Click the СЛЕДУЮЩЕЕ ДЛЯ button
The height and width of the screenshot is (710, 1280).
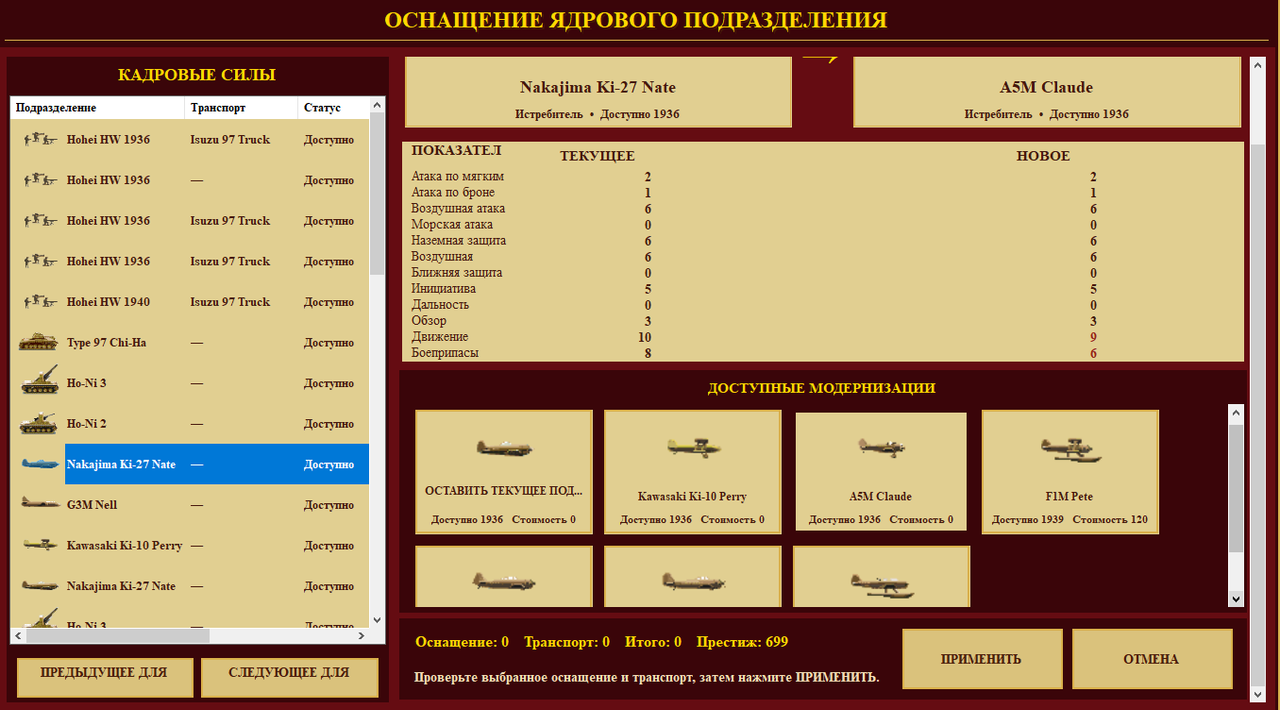[x=290, y=677]
